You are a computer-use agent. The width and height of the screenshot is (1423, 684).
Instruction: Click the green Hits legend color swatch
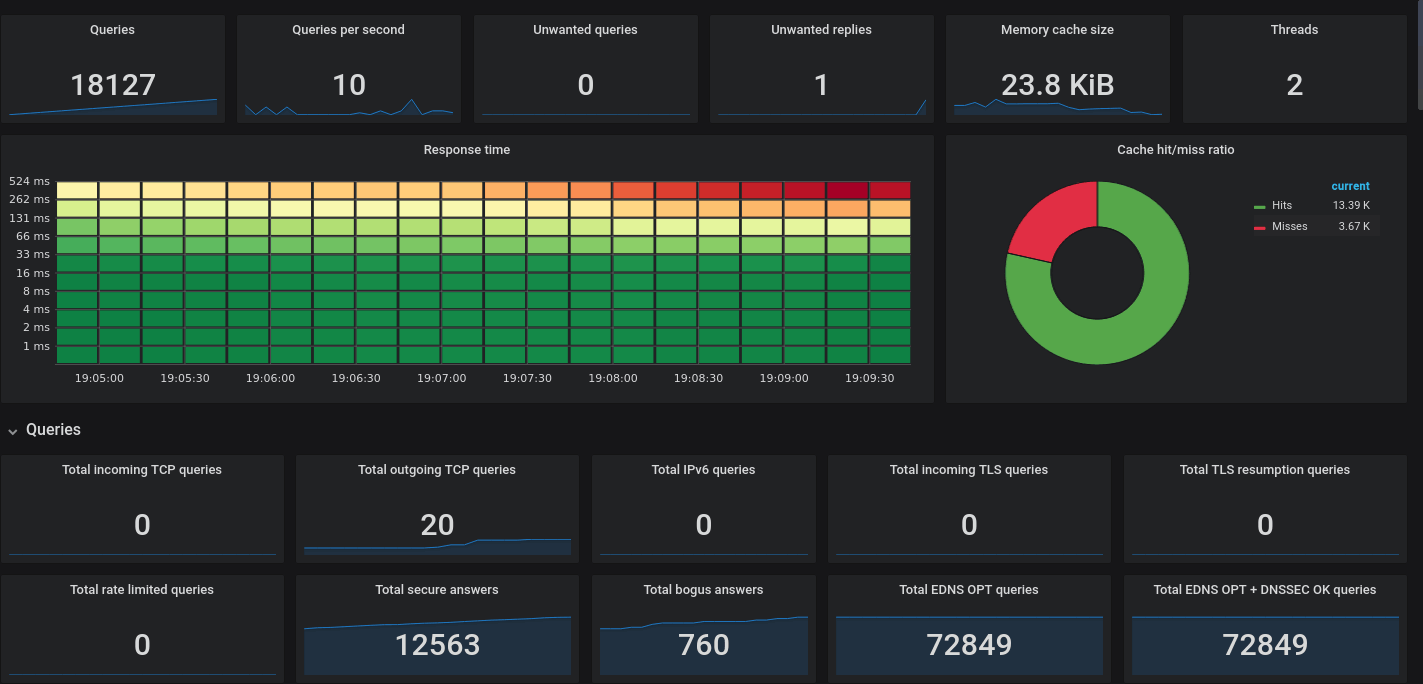1259,206
